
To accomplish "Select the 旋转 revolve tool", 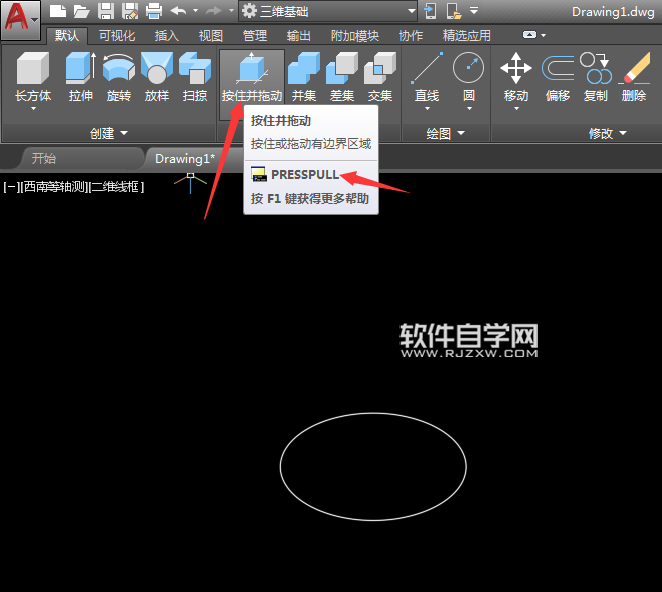I will (119, 77).
